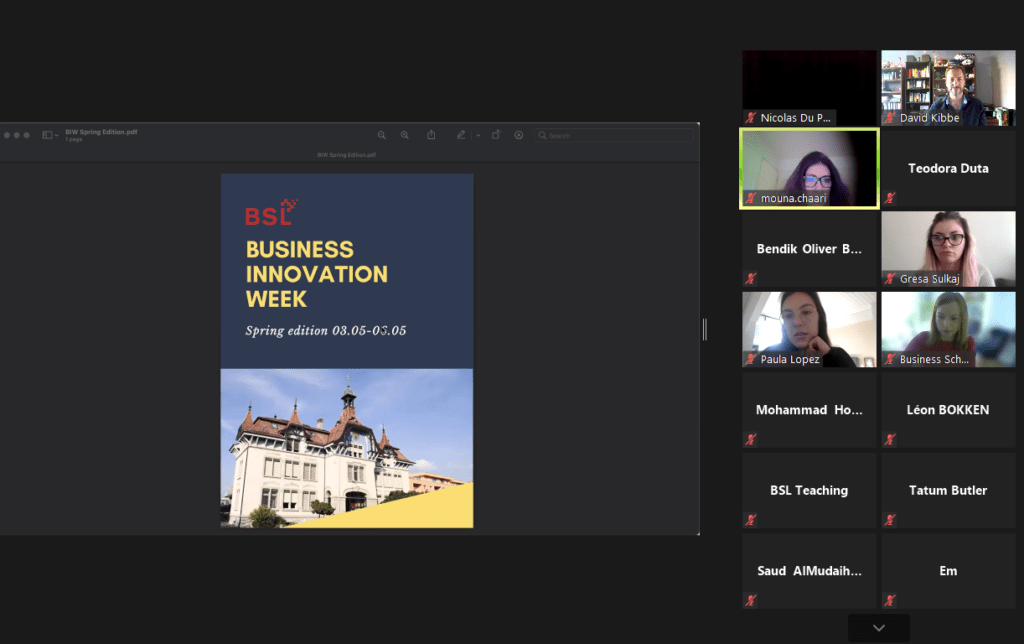This screenshot has height=644, width=1024.
Task: Click muted mic icon on Tatum Butler tile
Action: 889,520
